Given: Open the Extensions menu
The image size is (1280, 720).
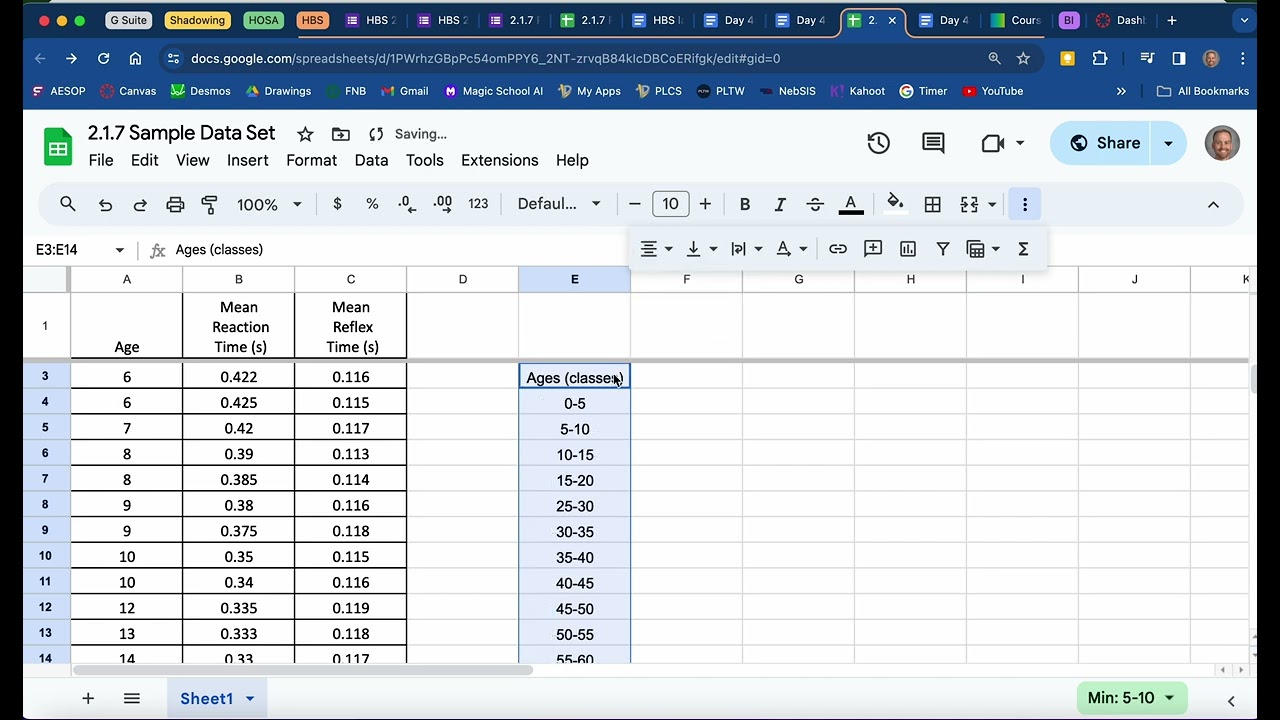Looking at the screenshot, I should 499,160.
